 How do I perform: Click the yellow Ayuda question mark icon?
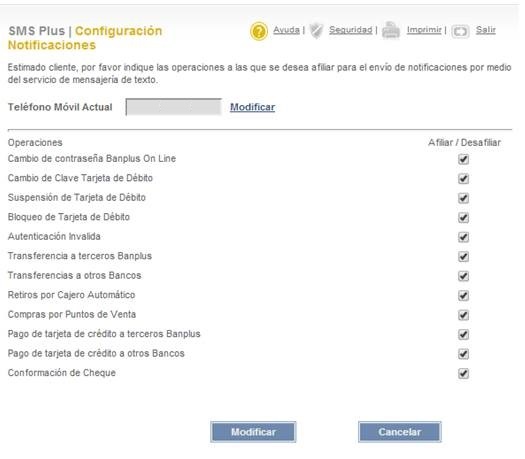click(x=258, y=31)
